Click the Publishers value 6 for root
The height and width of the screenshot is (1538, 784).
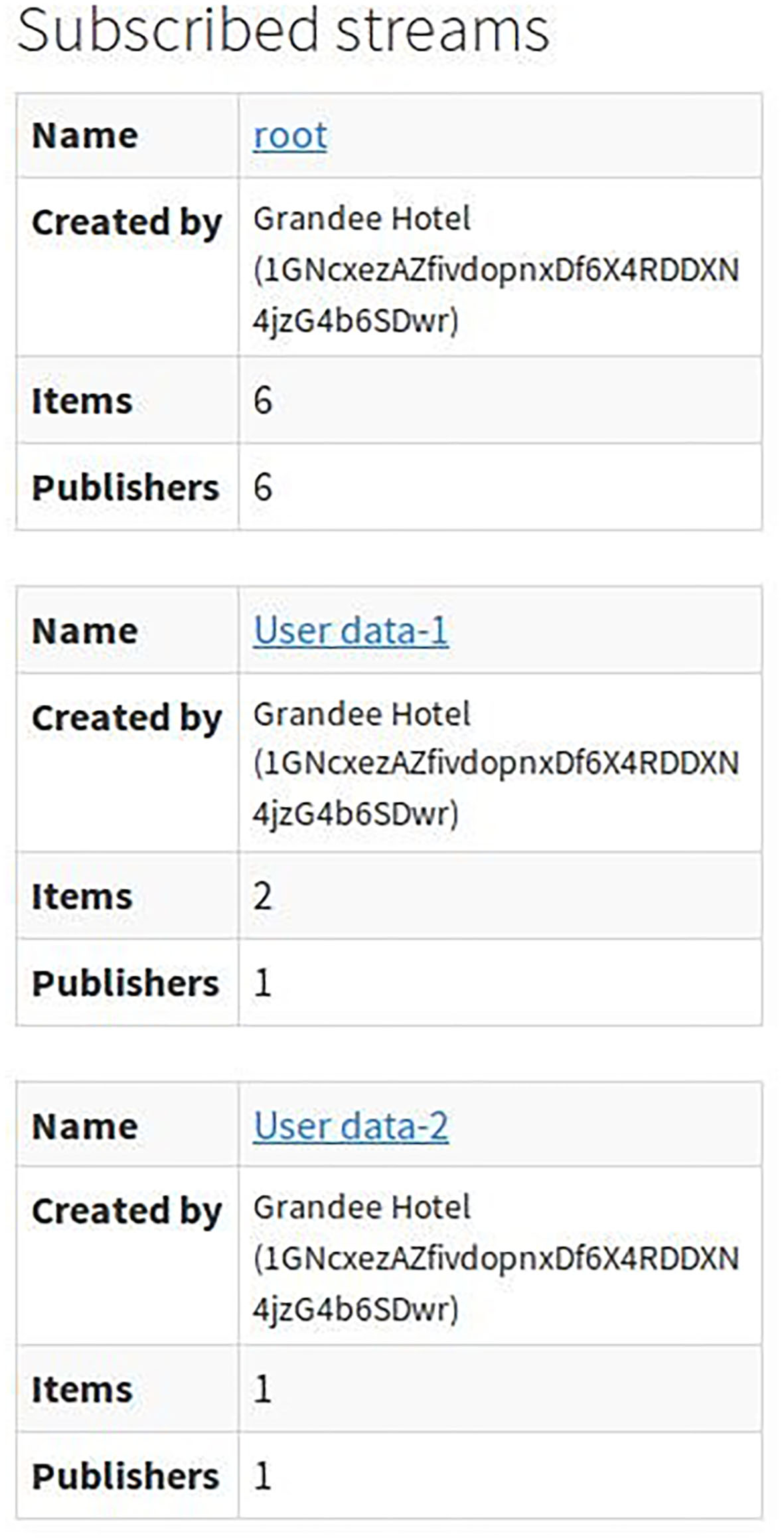263,487
